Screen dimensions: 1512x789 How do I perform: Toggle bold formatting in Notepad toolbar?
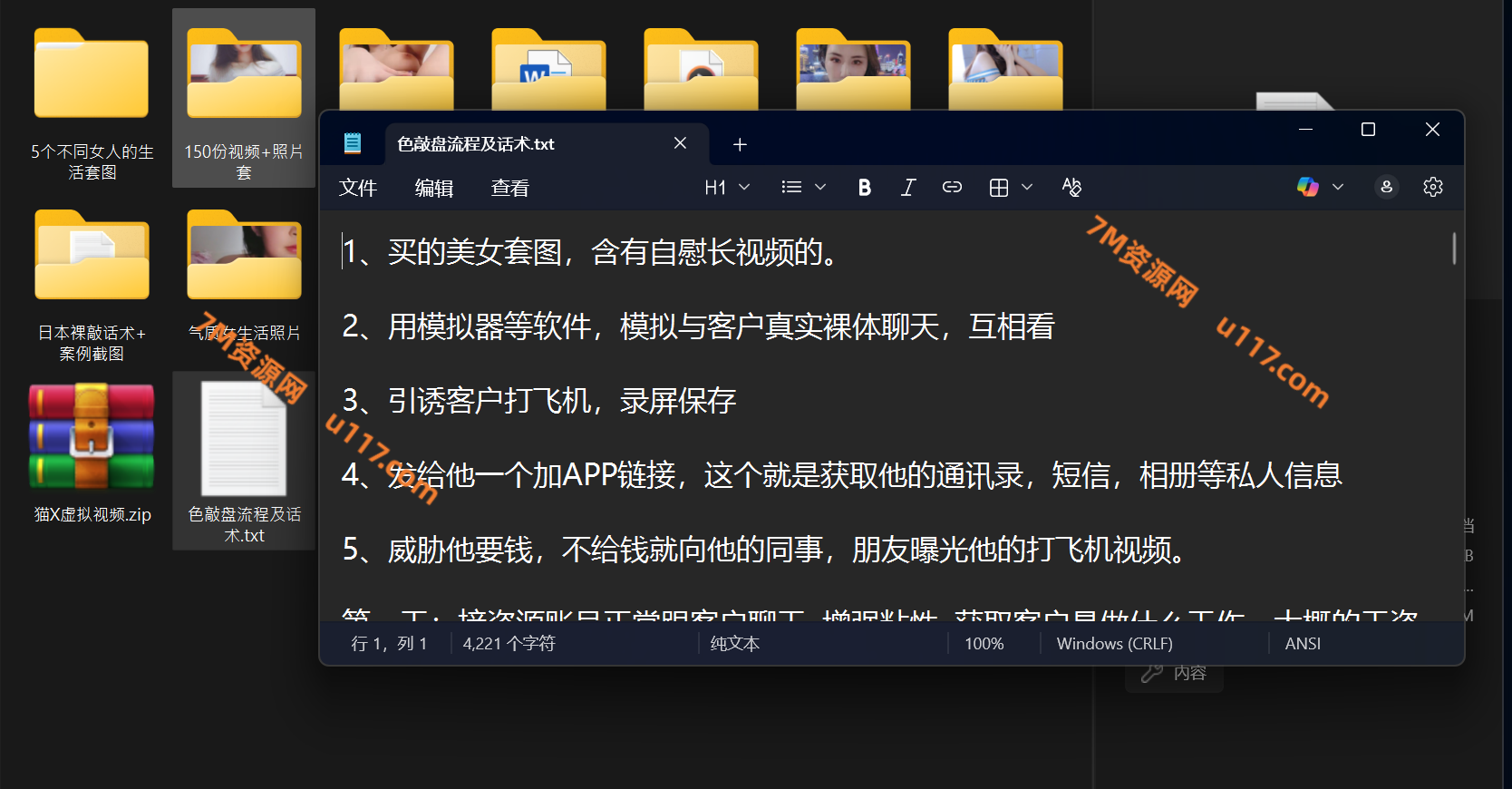pos(864,188)
